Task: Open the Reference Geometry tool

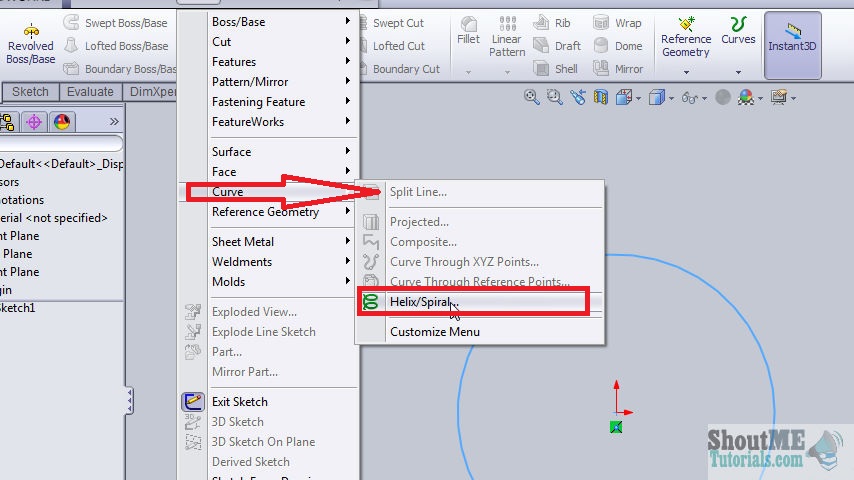Action: 686,37
